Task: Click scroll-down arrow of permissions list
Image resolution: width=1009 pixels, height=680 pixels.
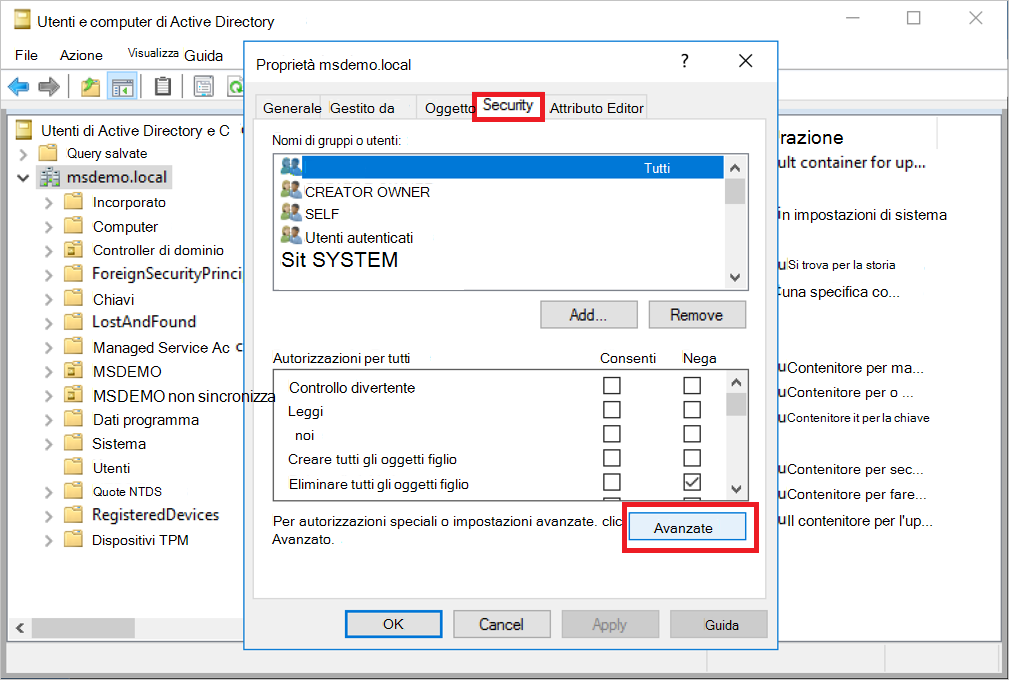Action: point(736,489)
